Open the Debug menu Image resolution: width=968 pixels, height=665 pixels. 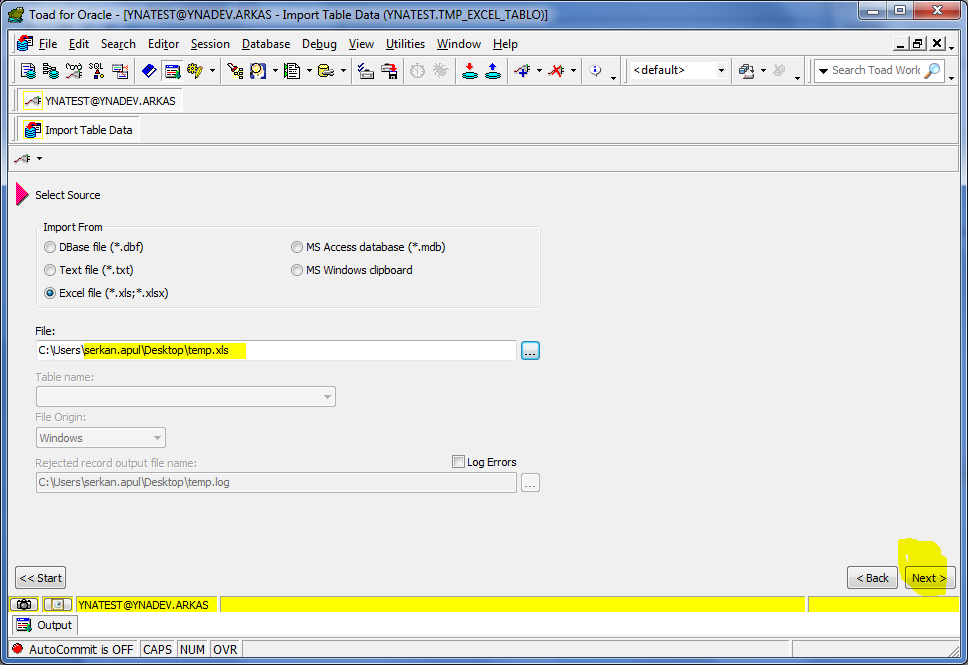(319, 44)
